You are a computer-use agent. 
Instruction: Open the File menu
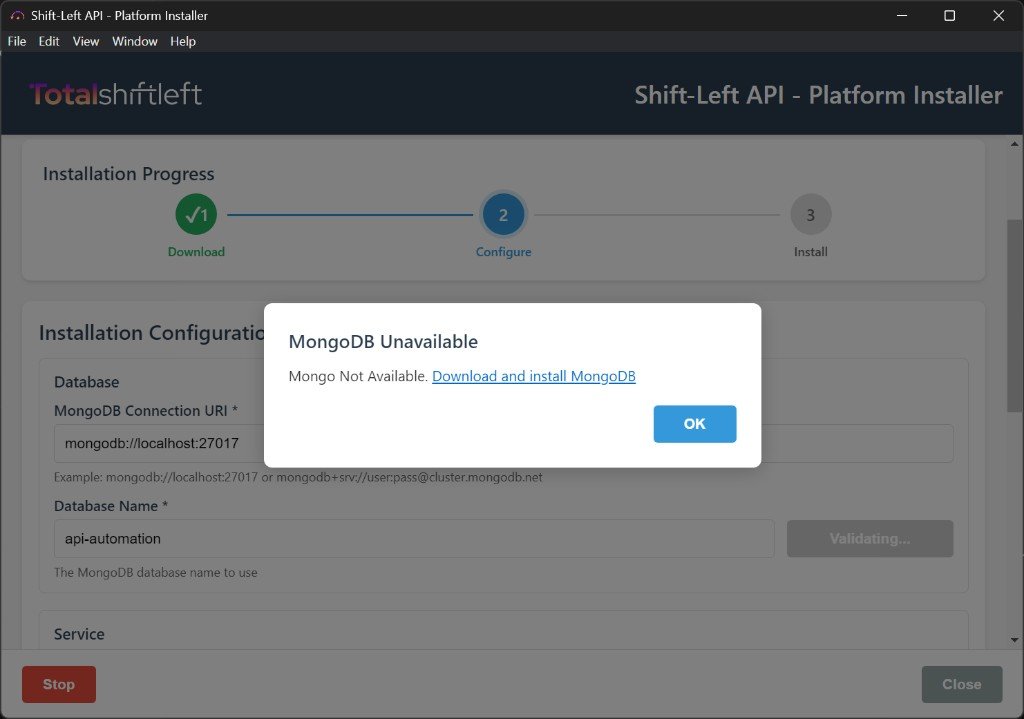point(16,41)
